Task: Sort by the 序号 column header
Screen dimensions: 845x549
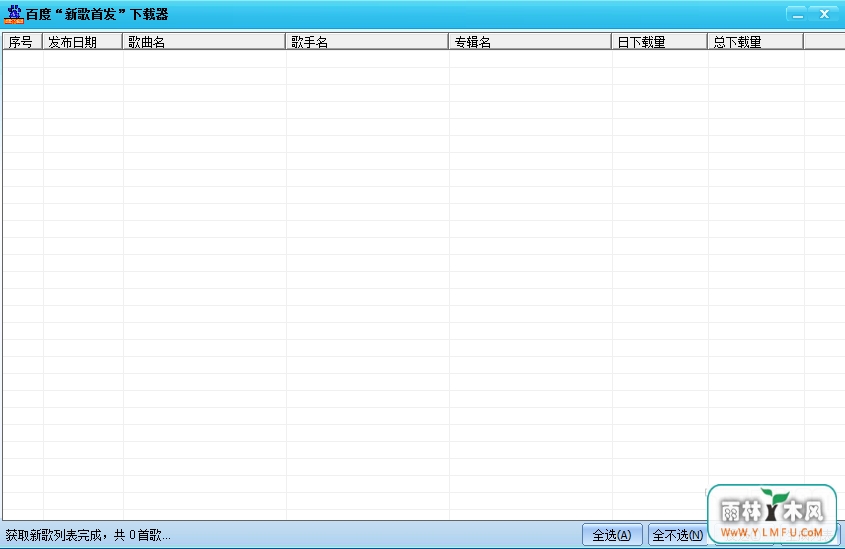Action: [x=23, y=41]
